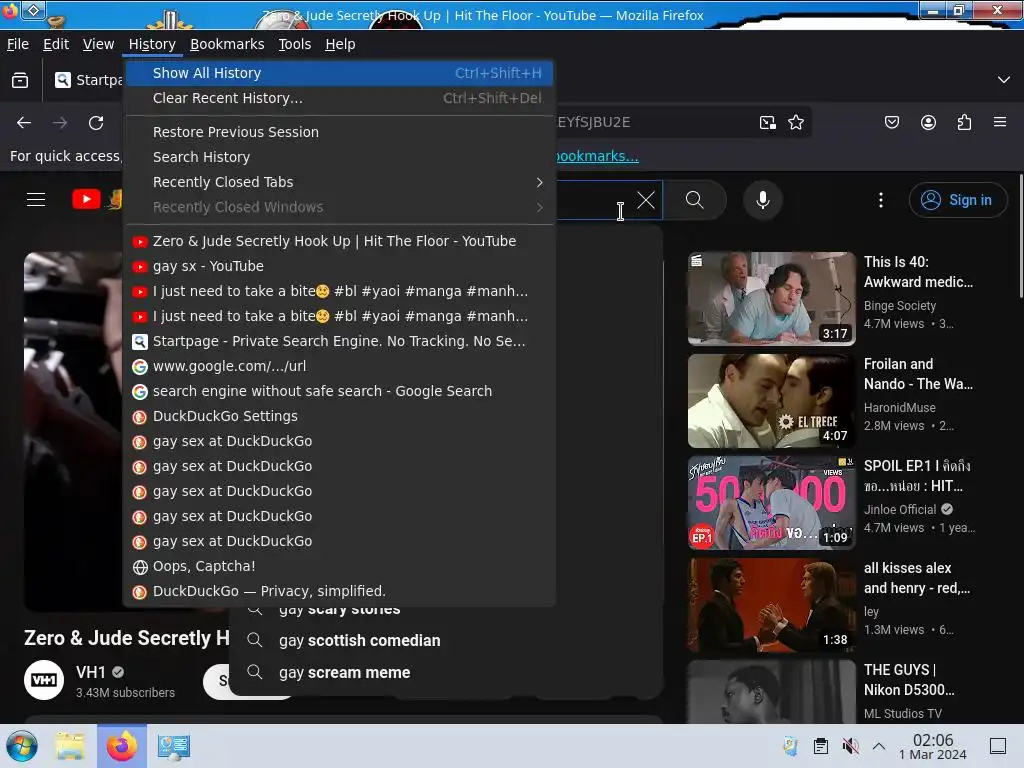
Task: Open the Firefox account icon
Action: 928,122
